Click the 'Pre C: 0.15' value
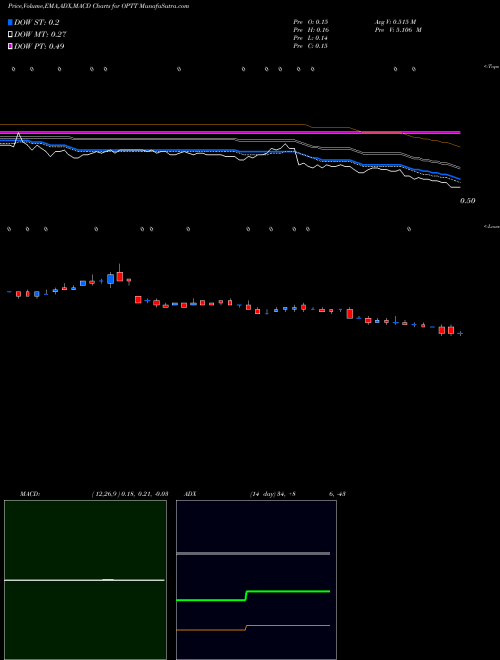The image size is (500, 660). pos(311,46)
